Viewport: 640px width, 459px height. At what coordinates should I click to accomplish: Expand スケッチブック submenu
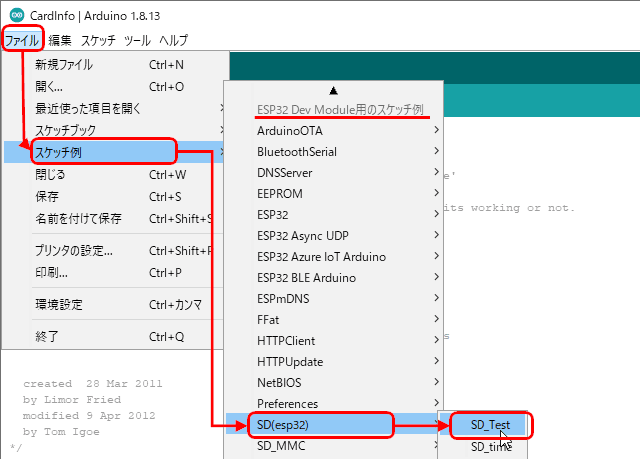113,131
